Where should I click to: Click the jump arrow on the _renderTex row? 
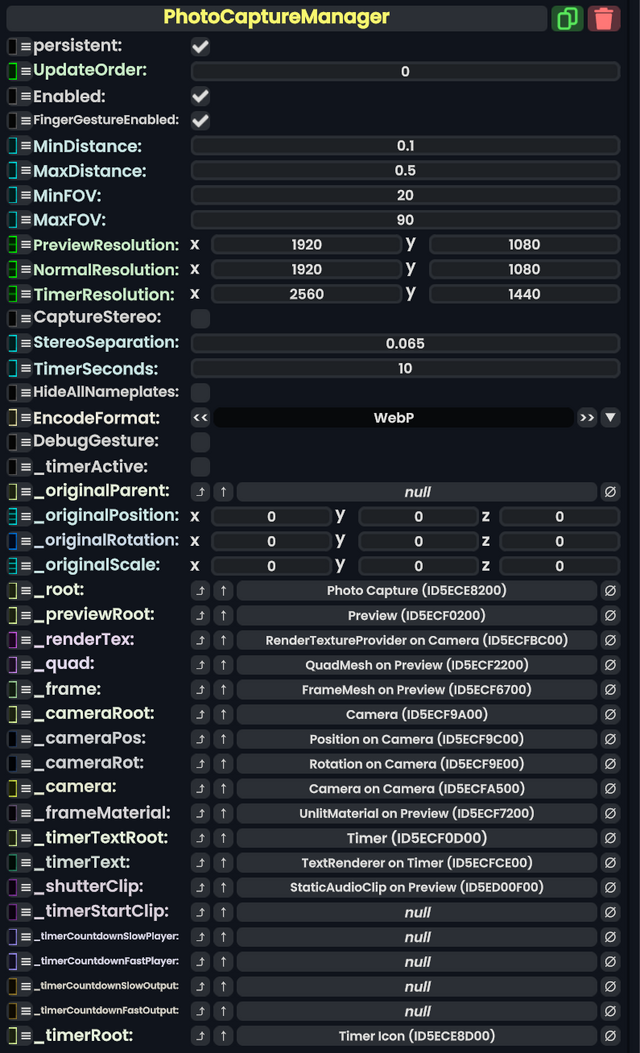[199, 639]
